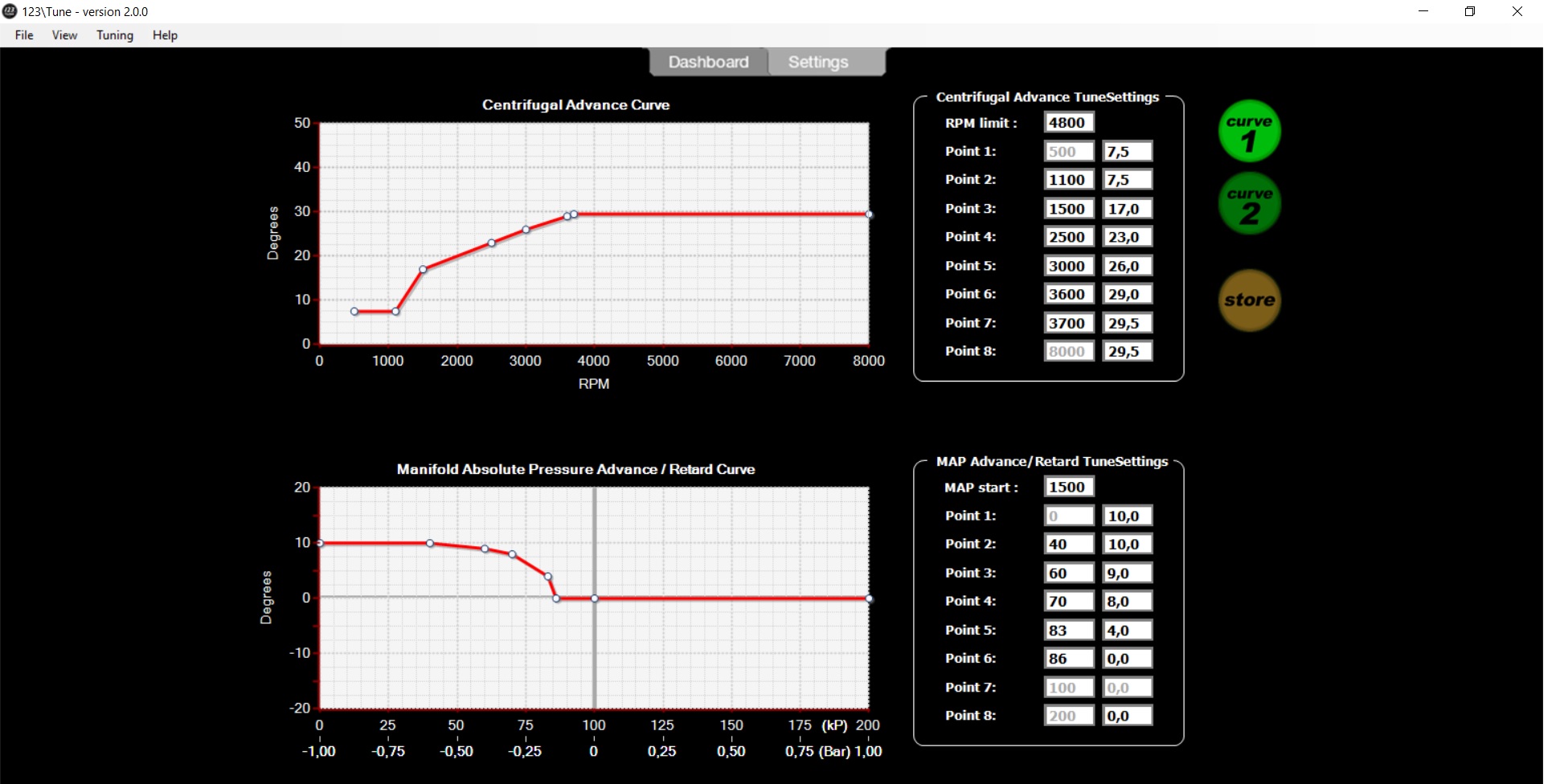
Task: Select MAP Point 5 pressure field 83
Action: point(1068,631)
